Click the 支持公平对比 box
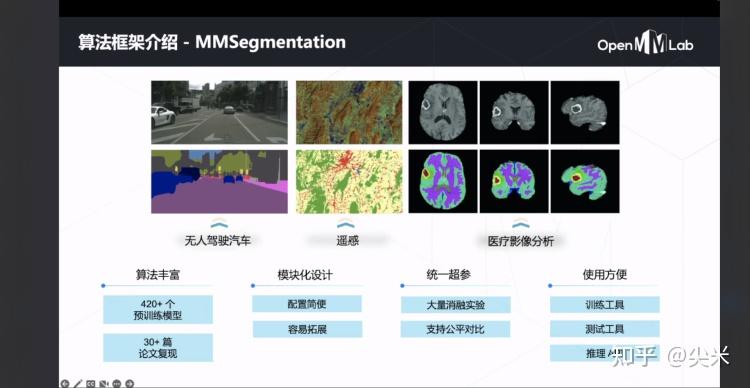Viewport: 750px width, 388px height. point(456,329)
